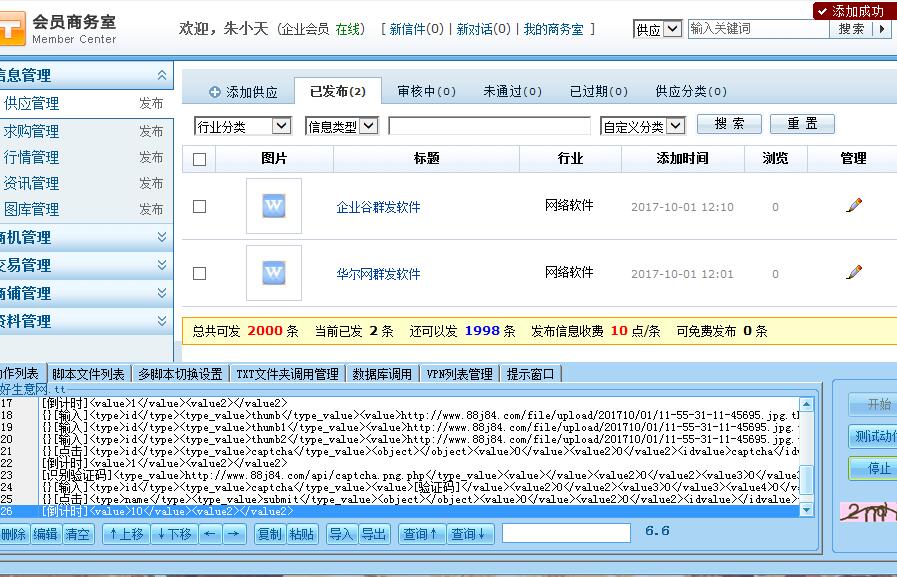Click the 重 置 reset button
The width and height of the screenshot is (897, 577).
[x=802, y=124]
